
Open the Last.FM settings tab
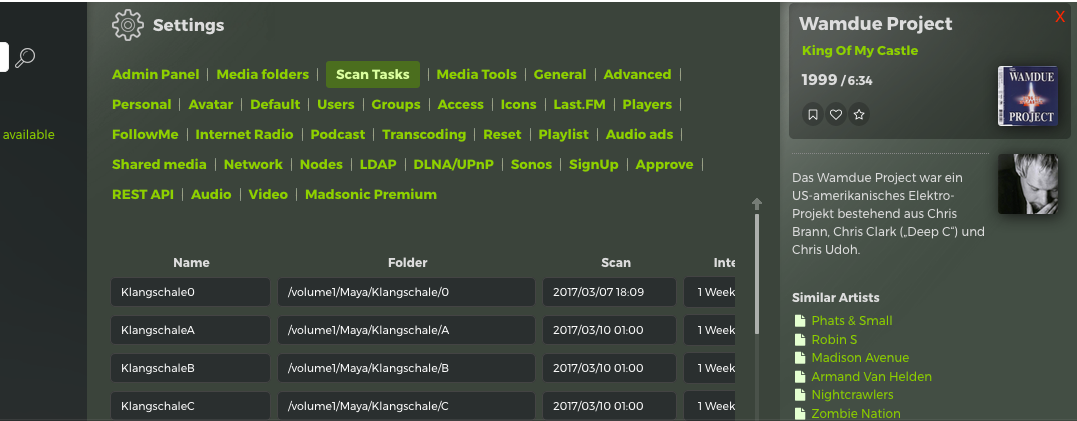[580, 104]
